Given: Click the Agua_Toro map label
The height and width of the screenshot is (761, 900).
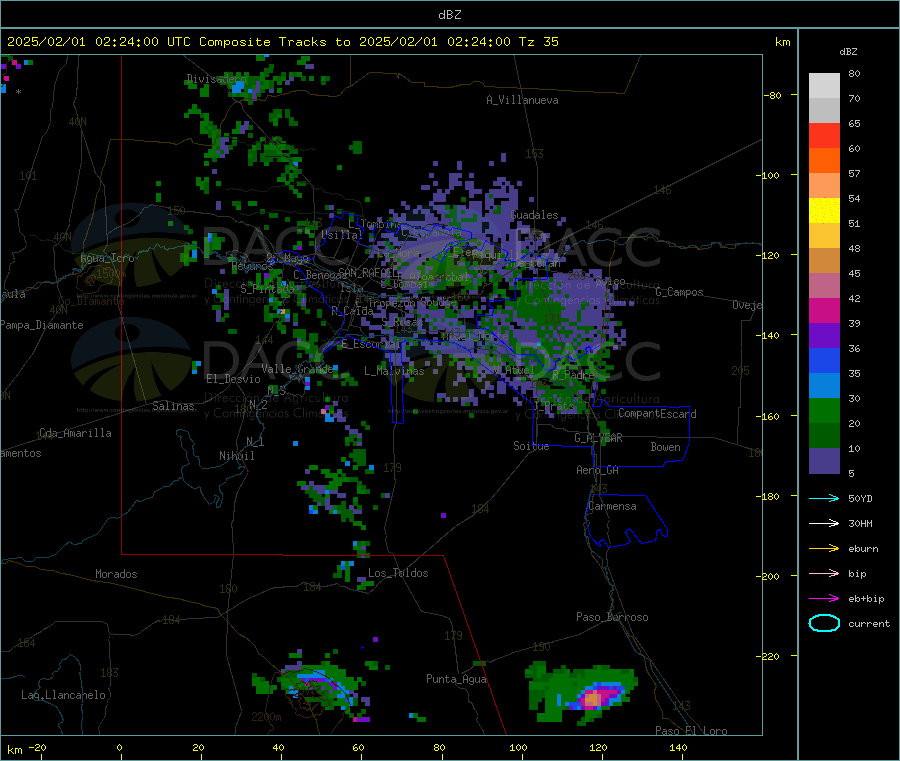Looking at the screenshot, I should 107,258.
